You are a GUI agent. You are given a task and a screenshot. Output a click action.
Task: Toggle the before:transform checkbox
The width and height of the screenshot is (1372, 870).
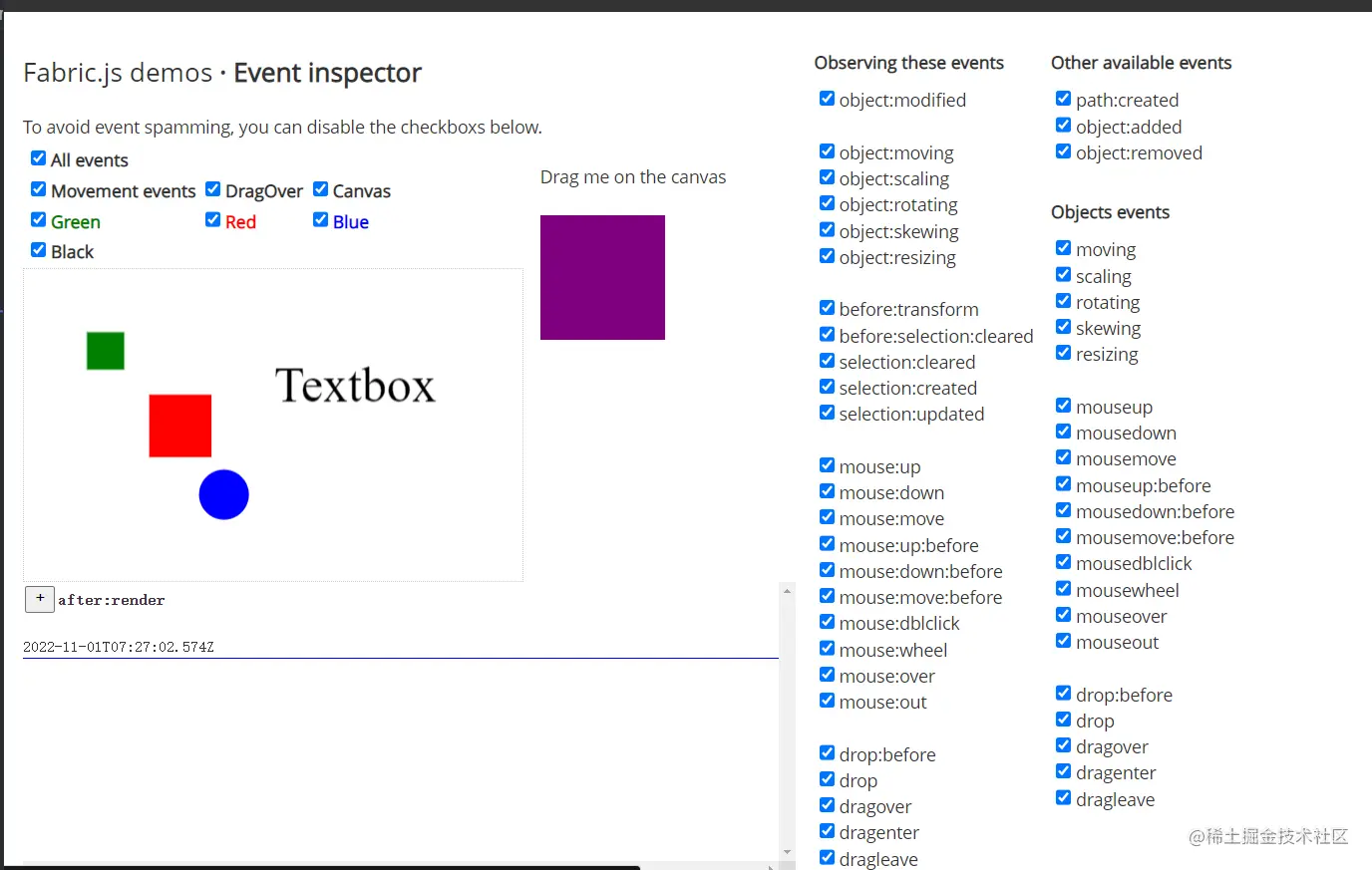pos(827,308)
